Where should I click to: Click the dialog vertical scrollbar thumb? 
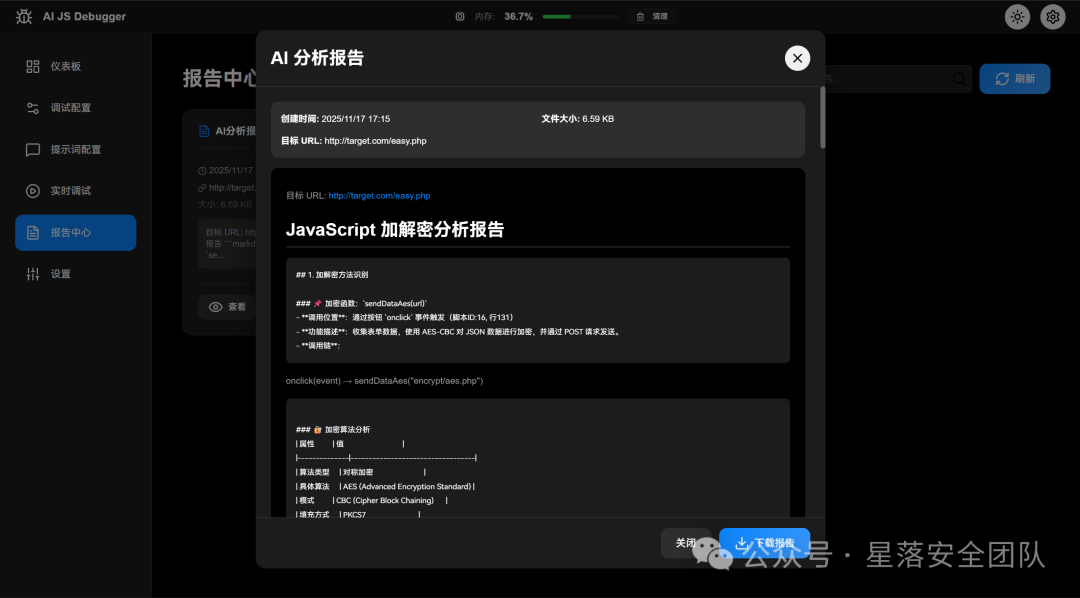(822, 117)
